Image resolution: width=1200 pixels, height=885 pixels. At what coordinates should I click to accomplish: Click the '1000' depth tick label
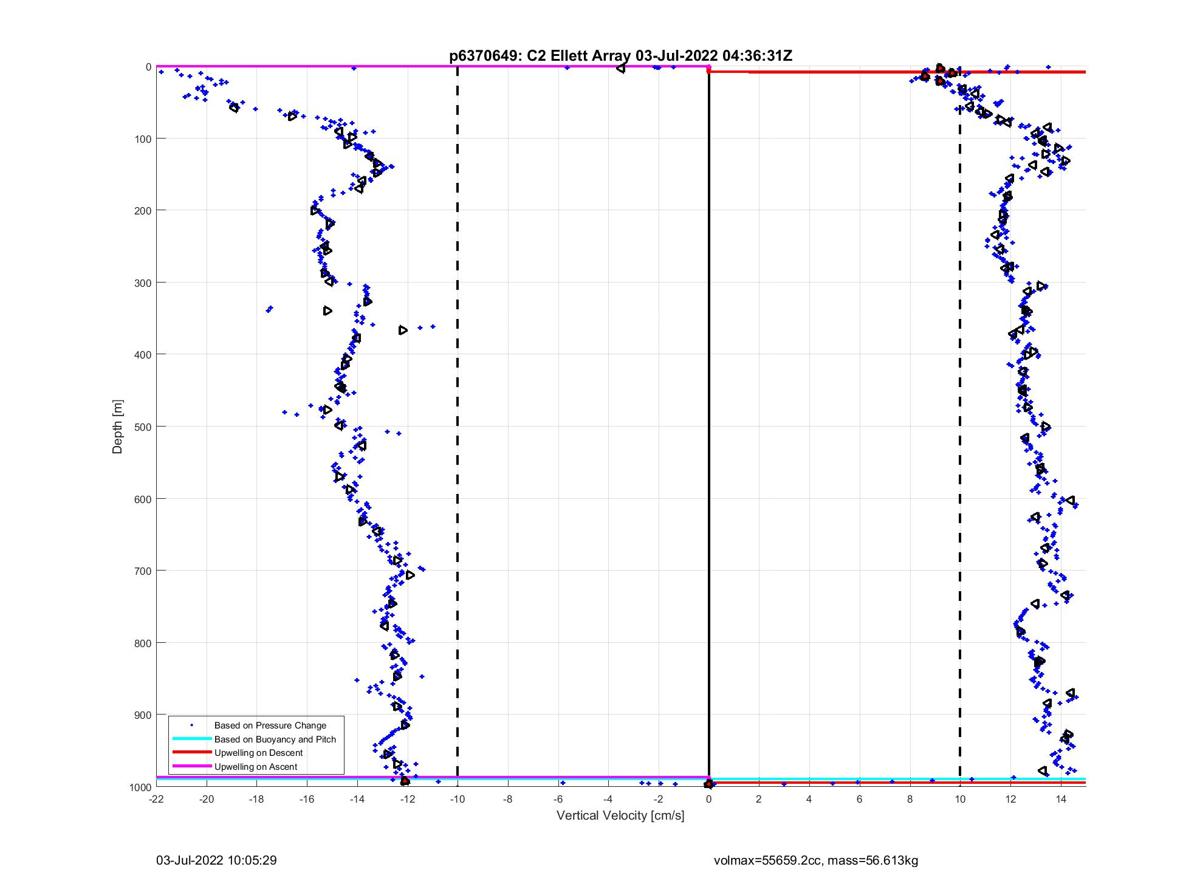pyautogui.click(x=139, y=787)
